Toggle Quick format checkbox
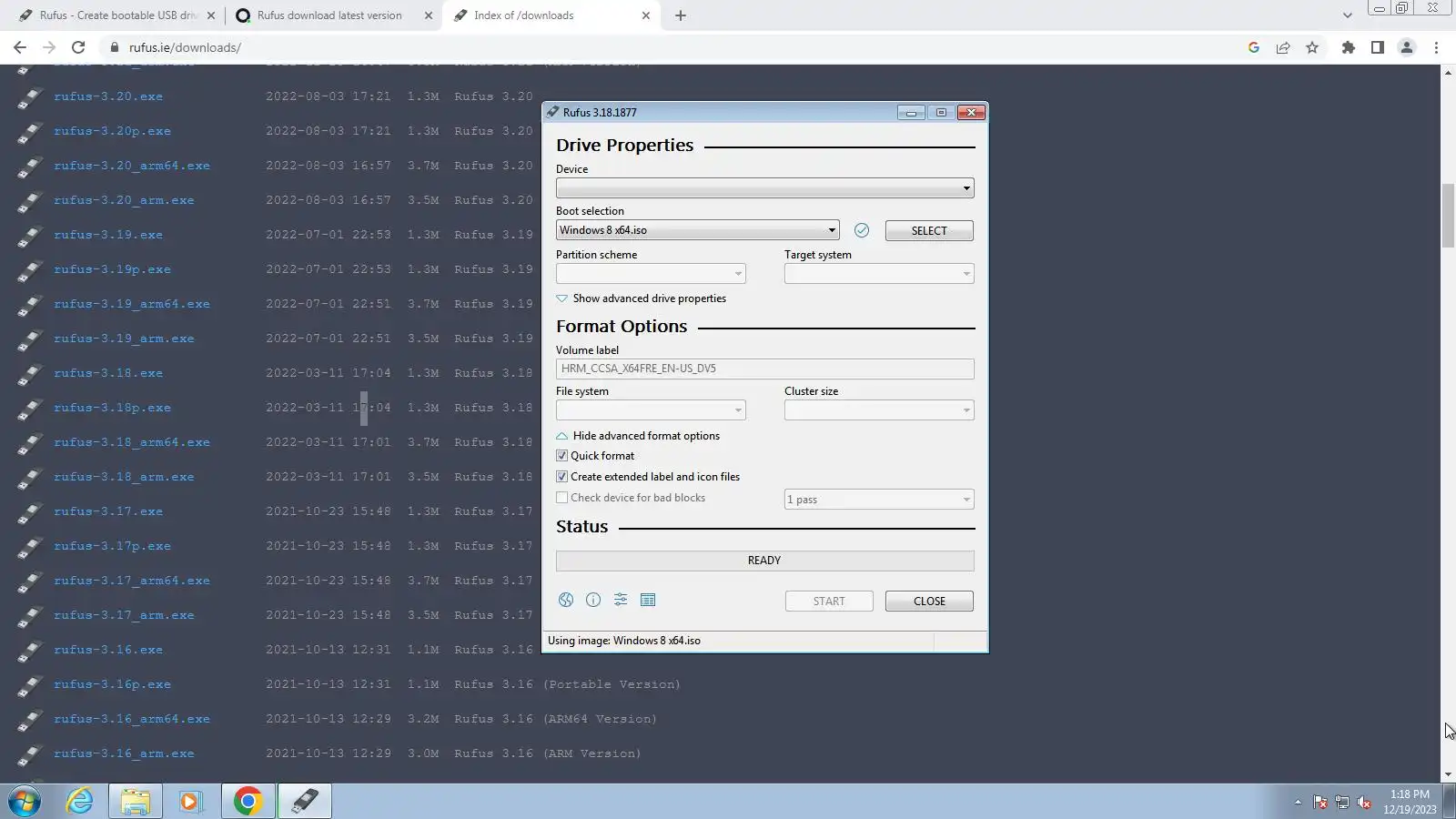The height and width of the screenshot is (819, 1456). pyautogui.click(x=562, y=456)
